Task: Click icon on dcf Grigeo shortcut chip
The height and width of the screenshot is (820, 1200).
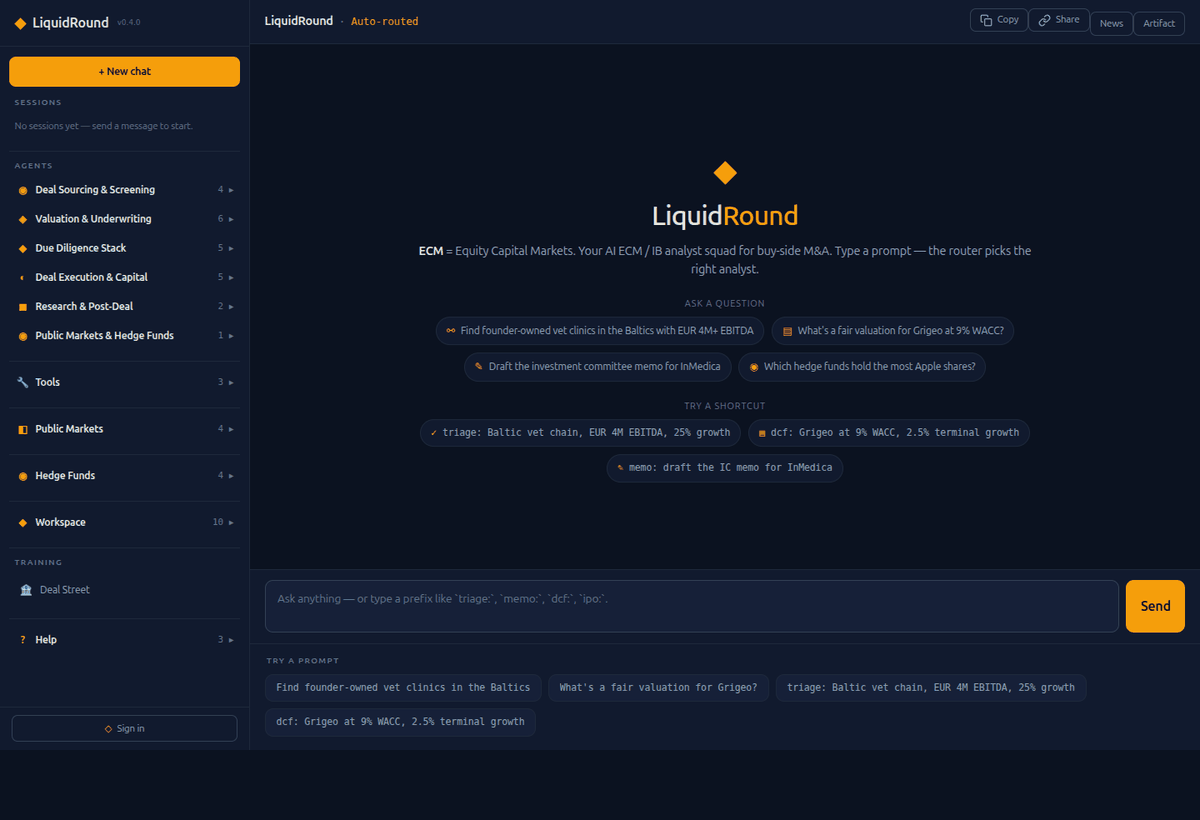Action: click(762, 433)
